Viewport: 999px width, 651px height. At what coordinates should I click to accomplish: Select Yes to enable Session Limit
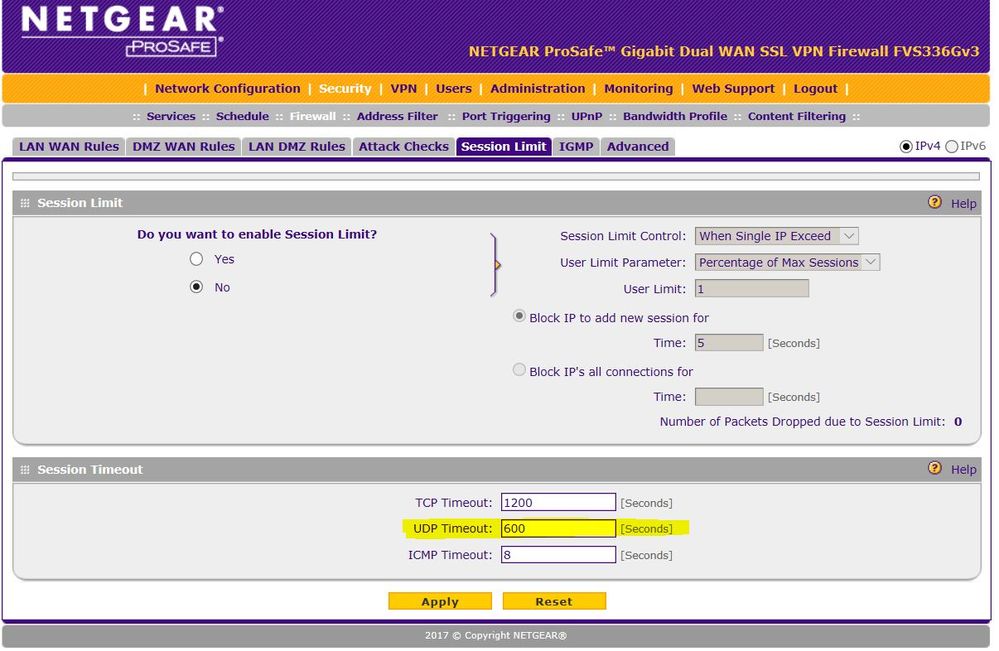pos(196,259)
